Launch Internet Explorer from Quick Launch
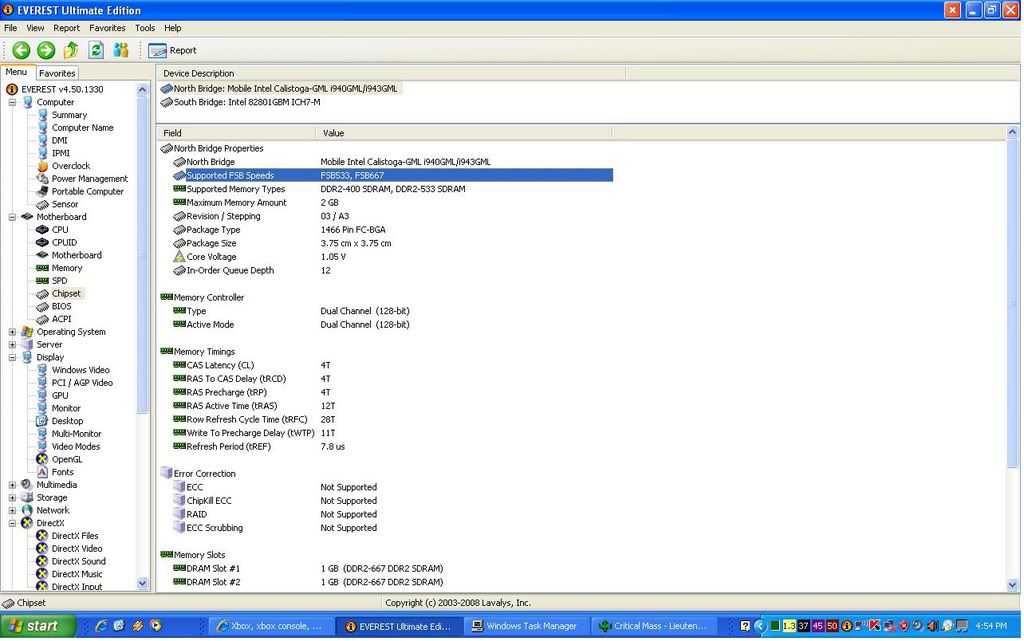This screenshot has width=1024, height=641. (101, 626)
